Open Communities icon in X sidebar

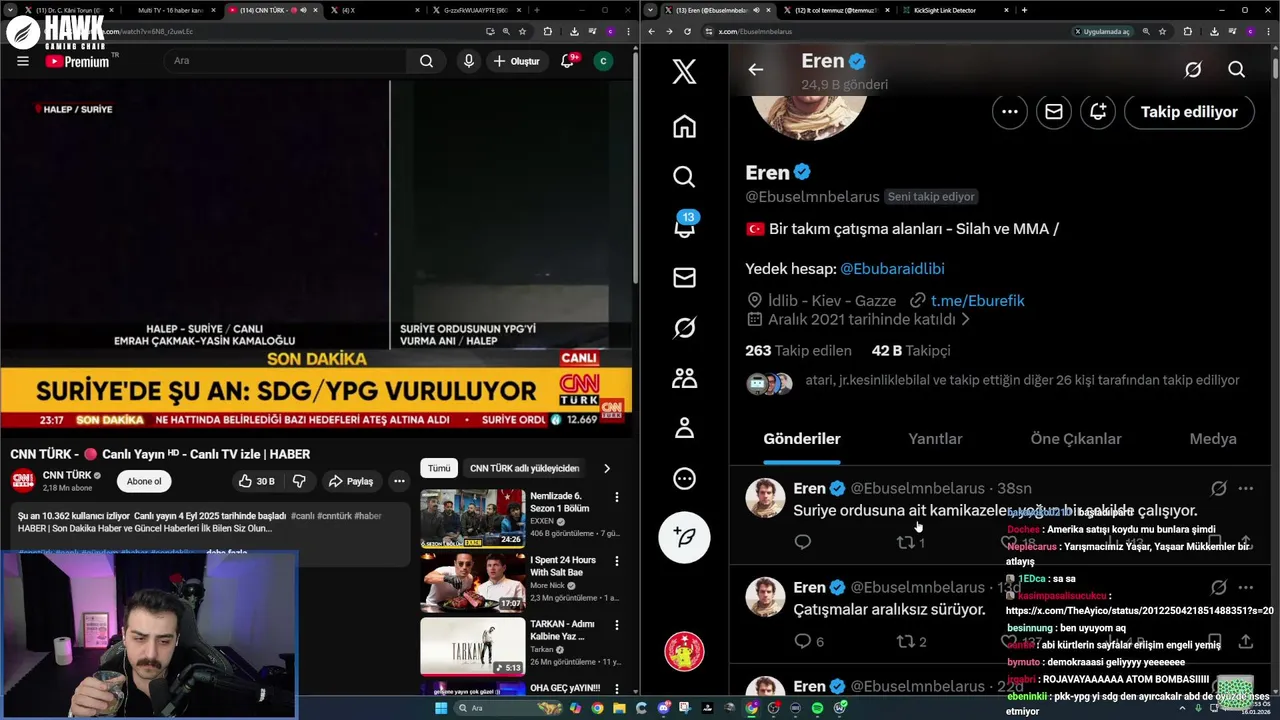click(x=684, y=378)
